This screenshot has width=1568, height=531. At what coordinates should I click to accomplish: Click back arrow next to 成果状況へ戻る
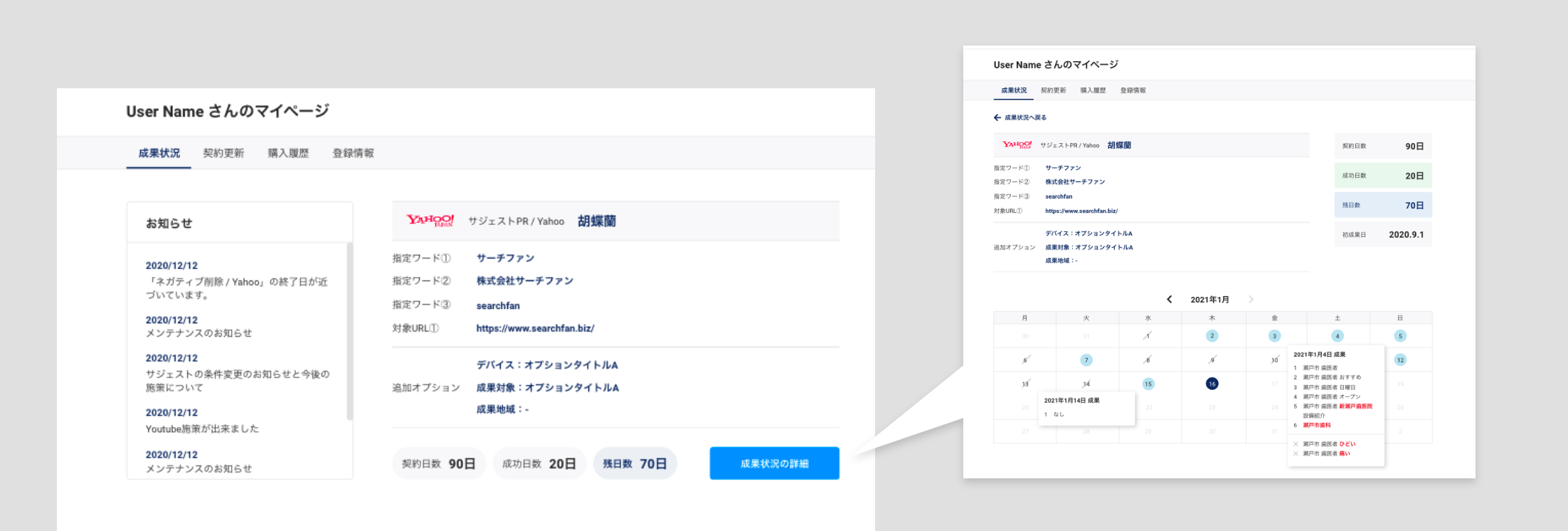[997, 117]
